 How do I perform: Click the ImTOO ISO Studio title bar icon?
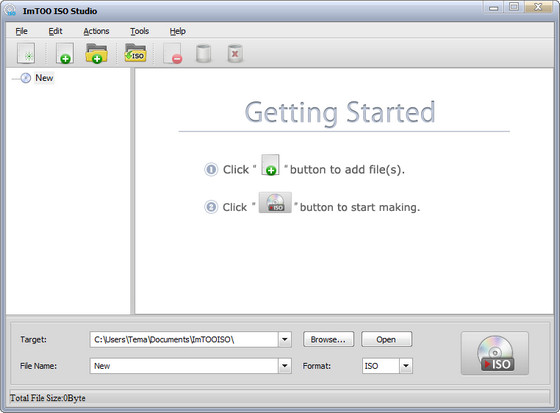click(11, 10)
